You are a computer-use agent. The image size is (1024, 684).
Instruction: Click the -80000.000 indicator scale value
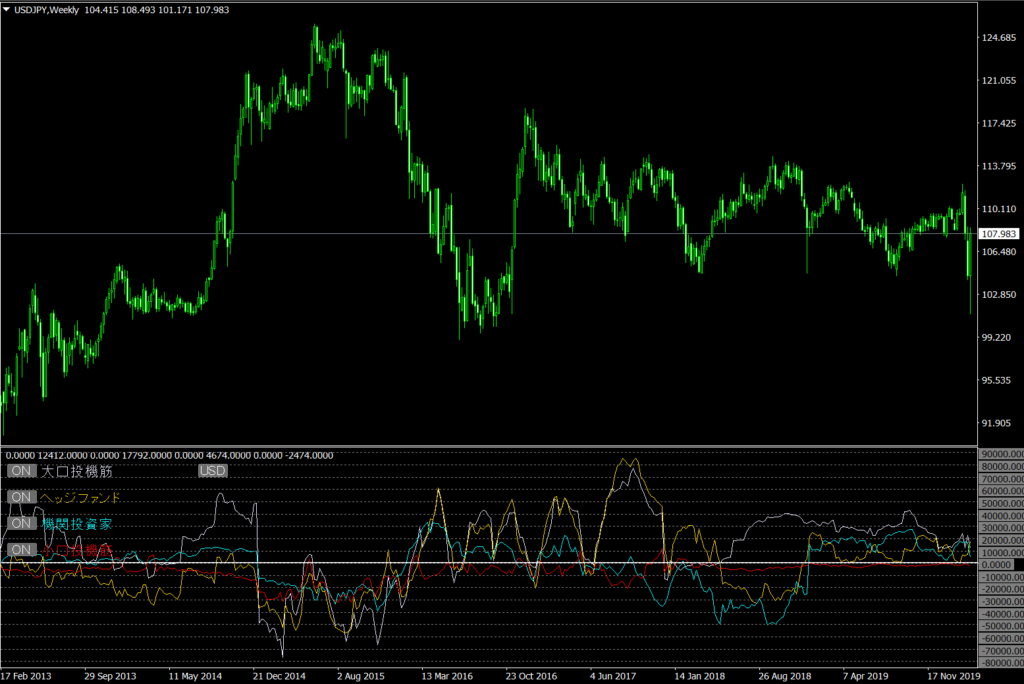point(1001,662)
